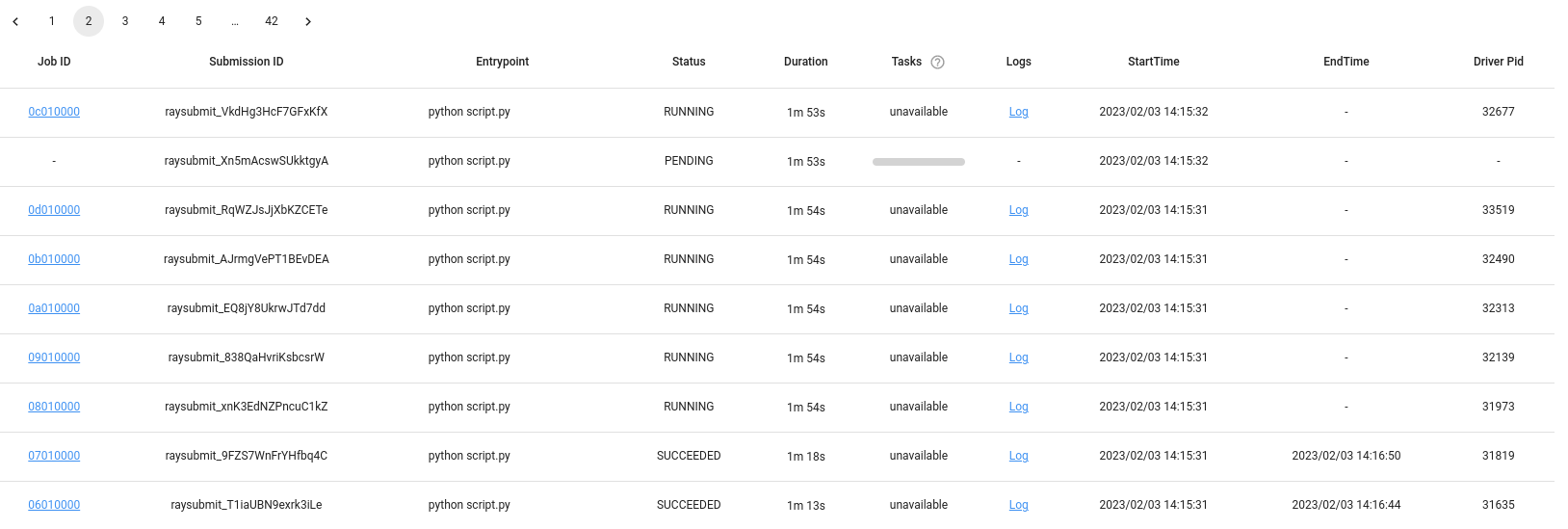Select submission ID raysubmit_VkdHg3HcF7GFxKfX
This screenshot has height=529, width=1568.
coord(247,112)
